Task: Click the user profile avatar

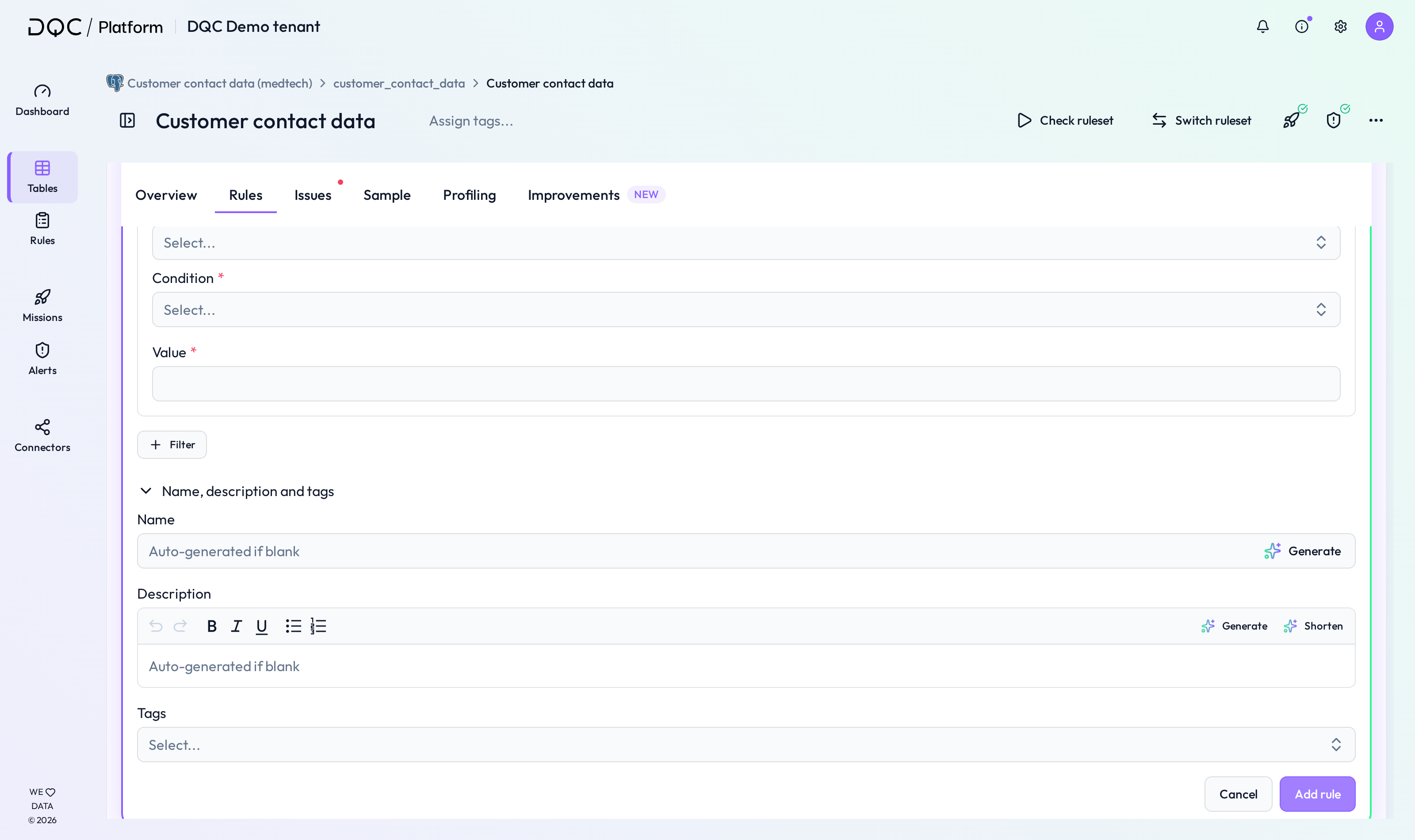Action: coord(1379,27)
